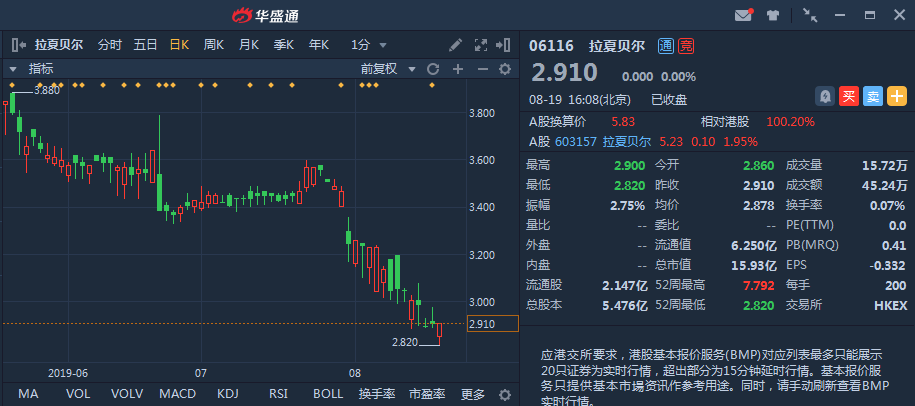Zoom out the K-line chart
The width and height of the screenshot is (915, 406).
481,69
